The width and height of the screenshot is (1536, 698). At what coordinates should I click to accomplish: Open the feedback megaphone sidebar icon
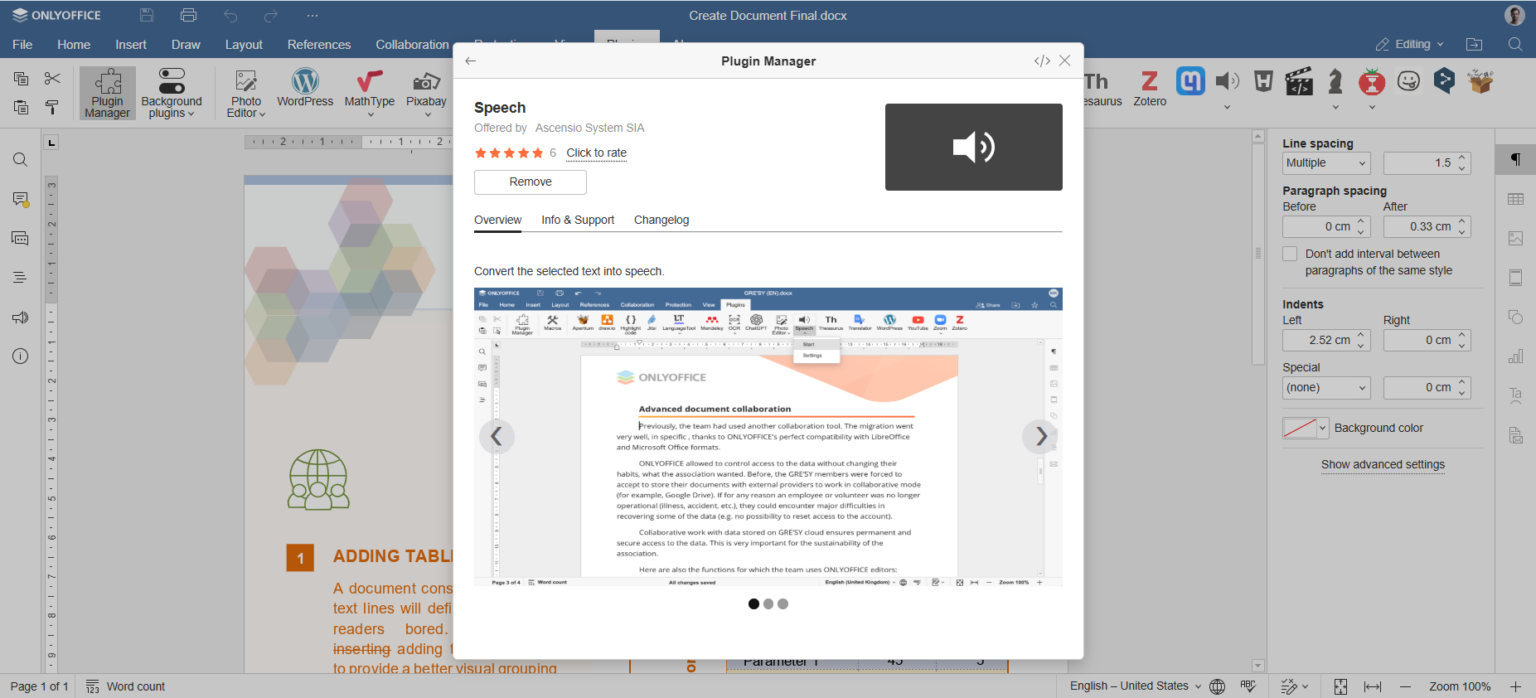(x=20, y=317)
